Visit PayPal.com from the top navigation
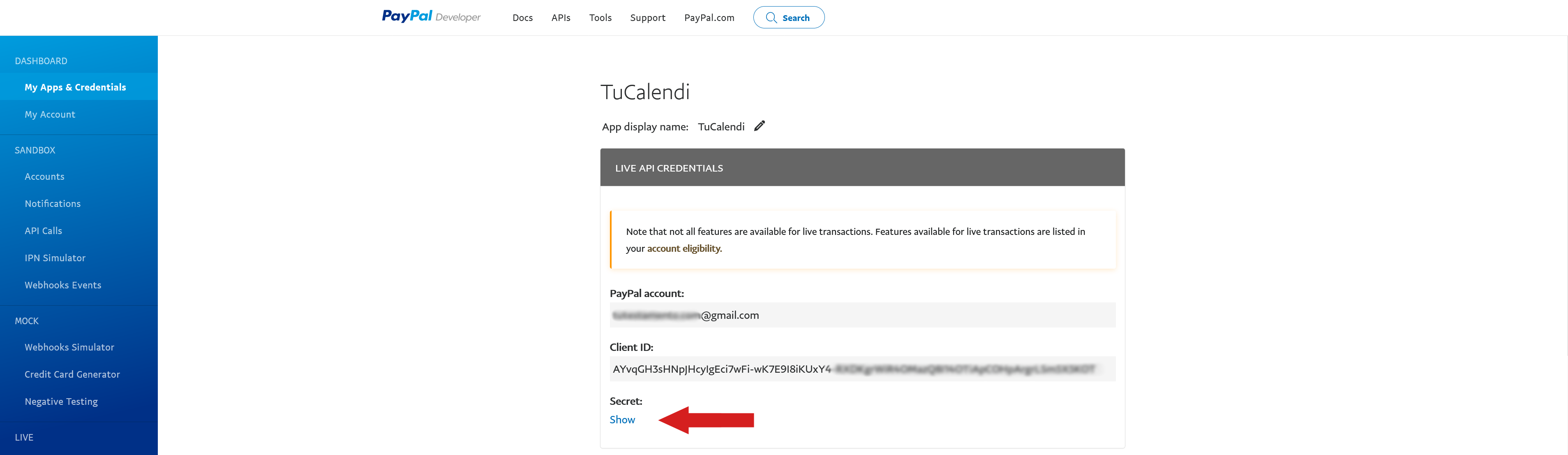 (x=709, y=18)
